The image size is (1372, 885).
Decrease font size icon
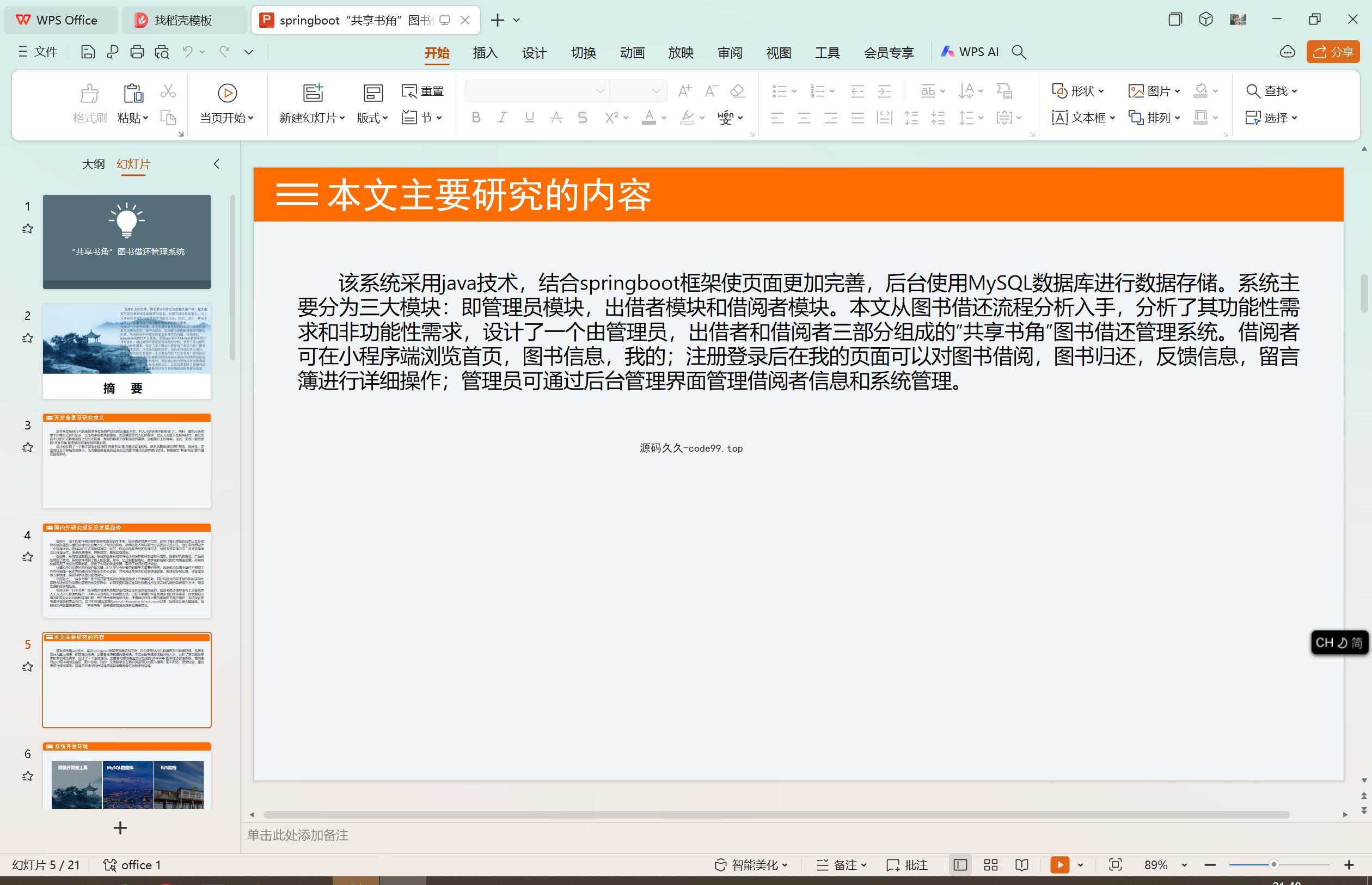tap(712, 91)
